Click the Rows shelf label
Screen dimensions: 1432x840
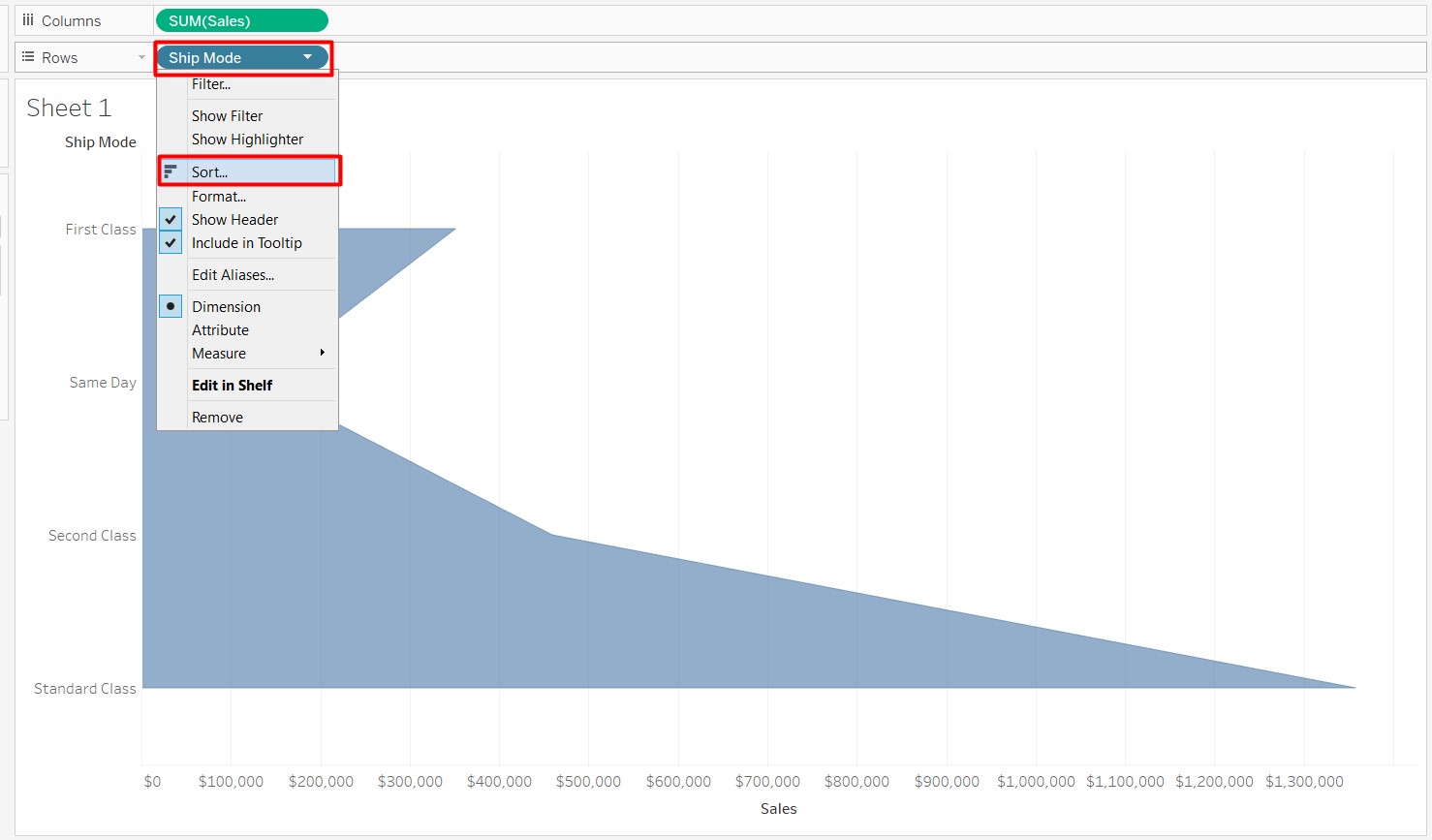59,58
